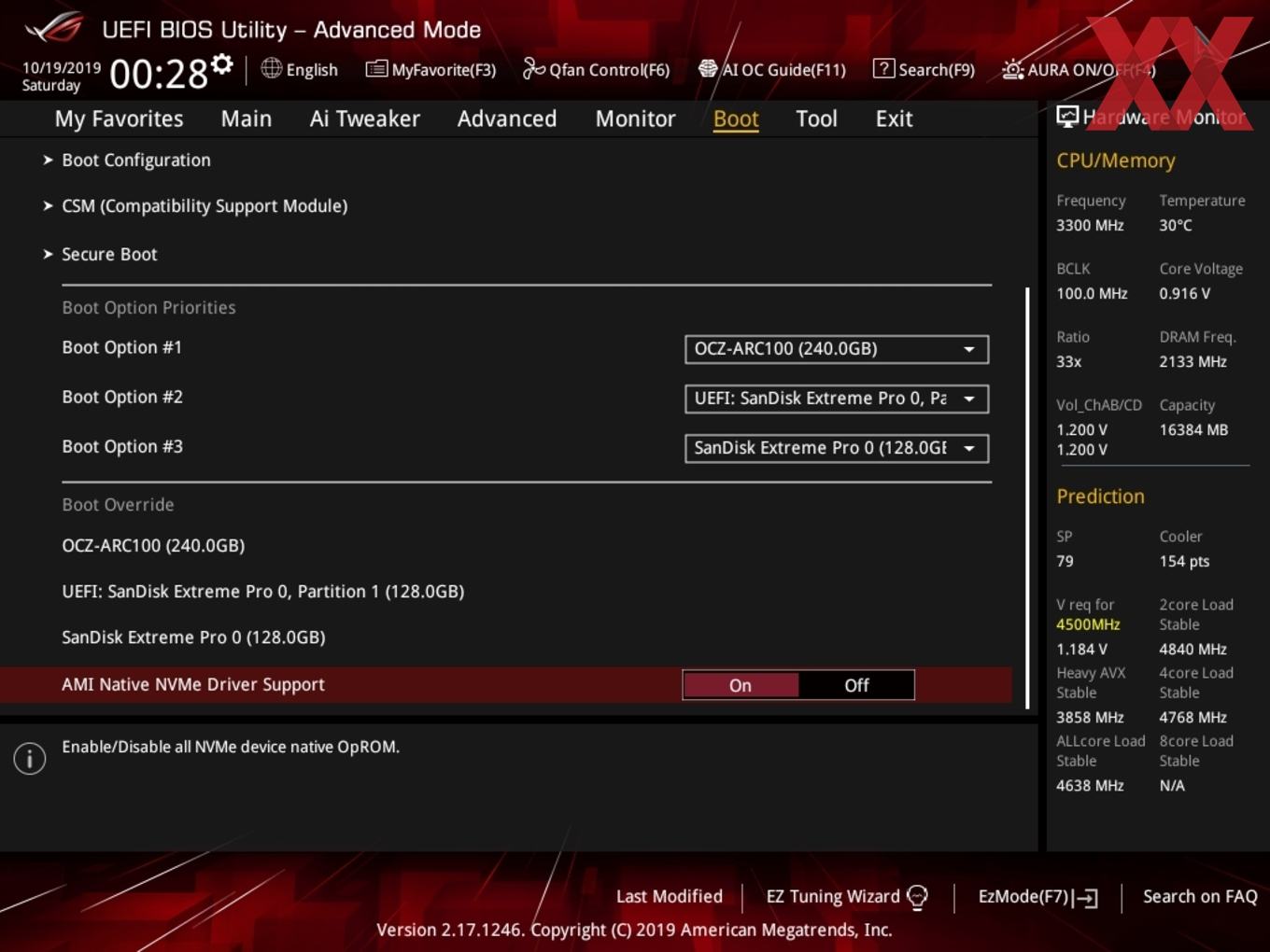Open AI OC Guide(F11) label
This screenshot has width=1270, height=952.
click(x=784, y=70)
